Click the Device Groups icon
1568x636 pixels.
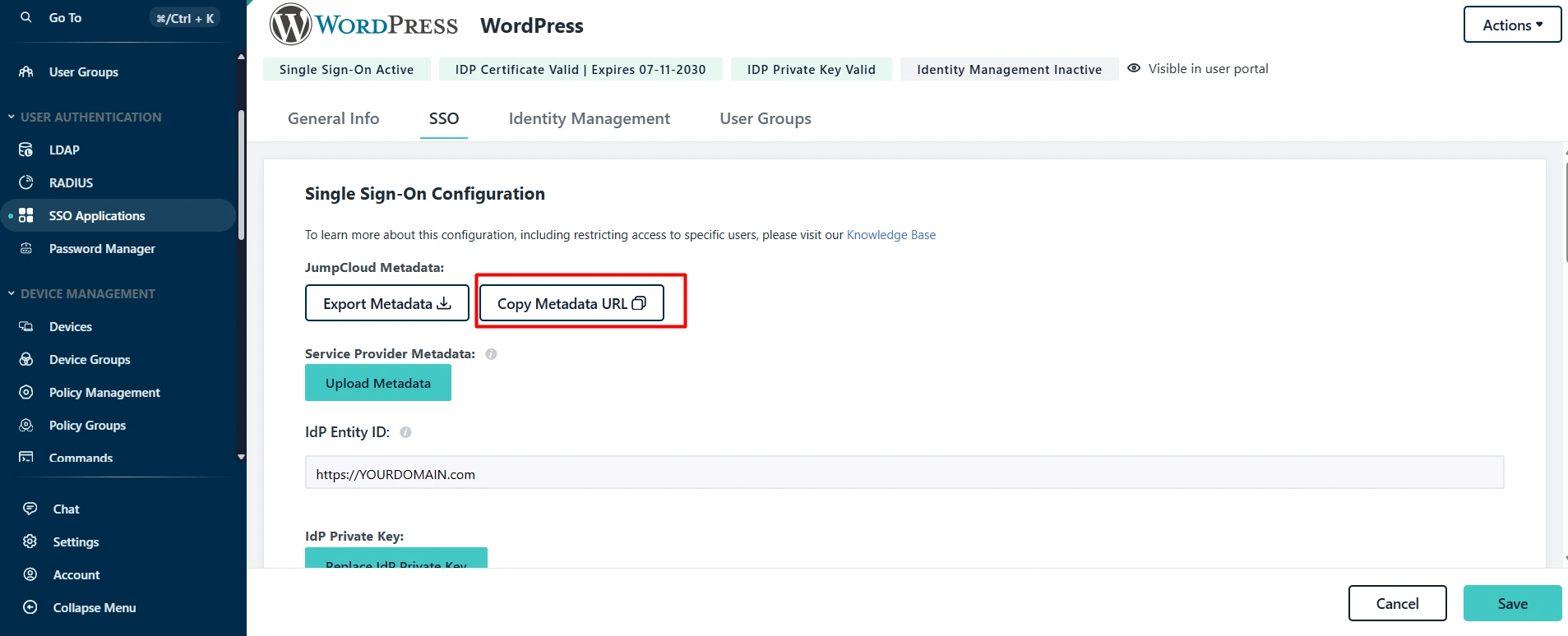(26, 359)
